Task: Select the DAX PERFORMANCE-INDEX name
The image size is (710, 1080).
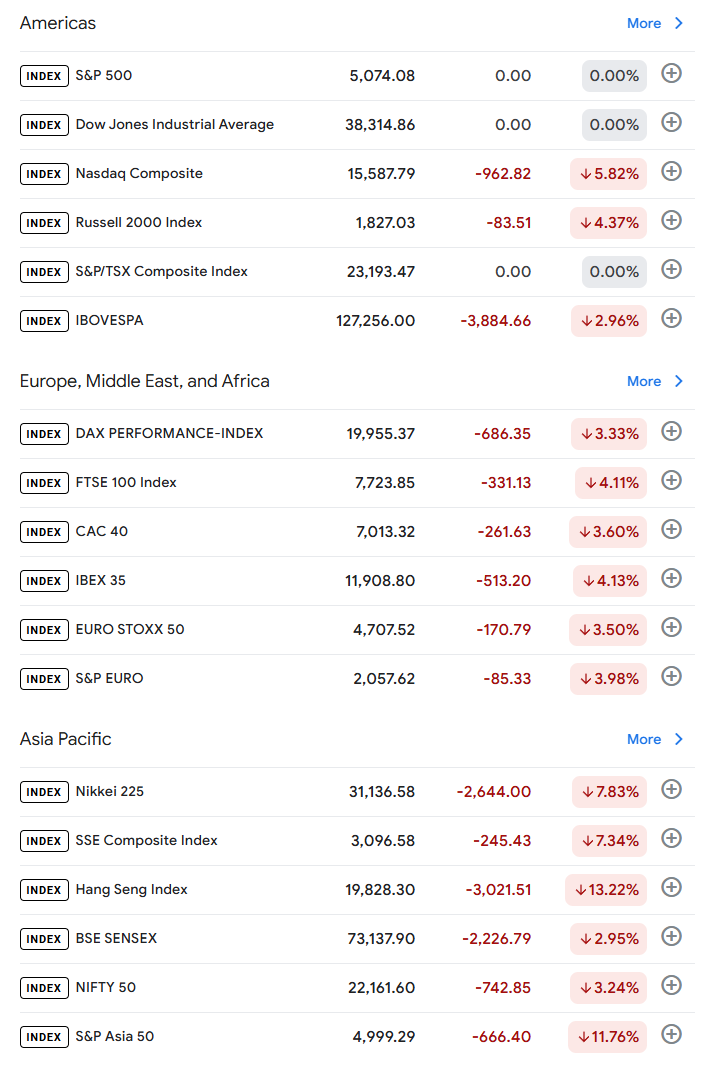Action: pos(169,433)
